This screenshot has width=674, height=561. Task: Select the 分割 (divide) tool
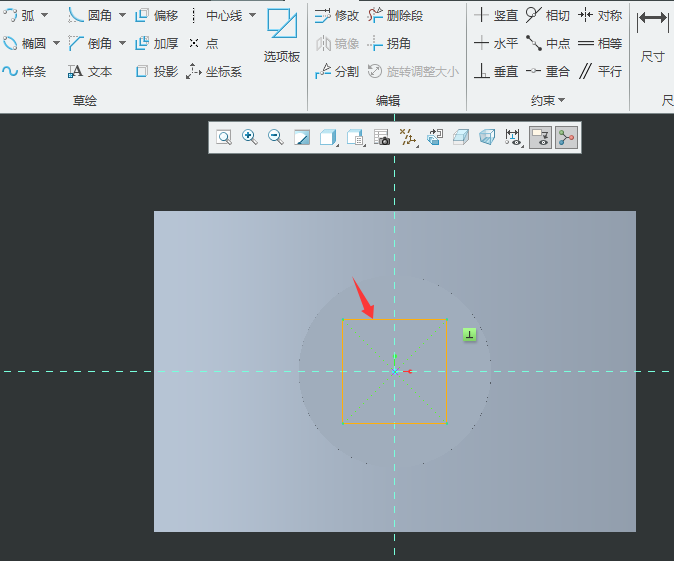(337, 71)
